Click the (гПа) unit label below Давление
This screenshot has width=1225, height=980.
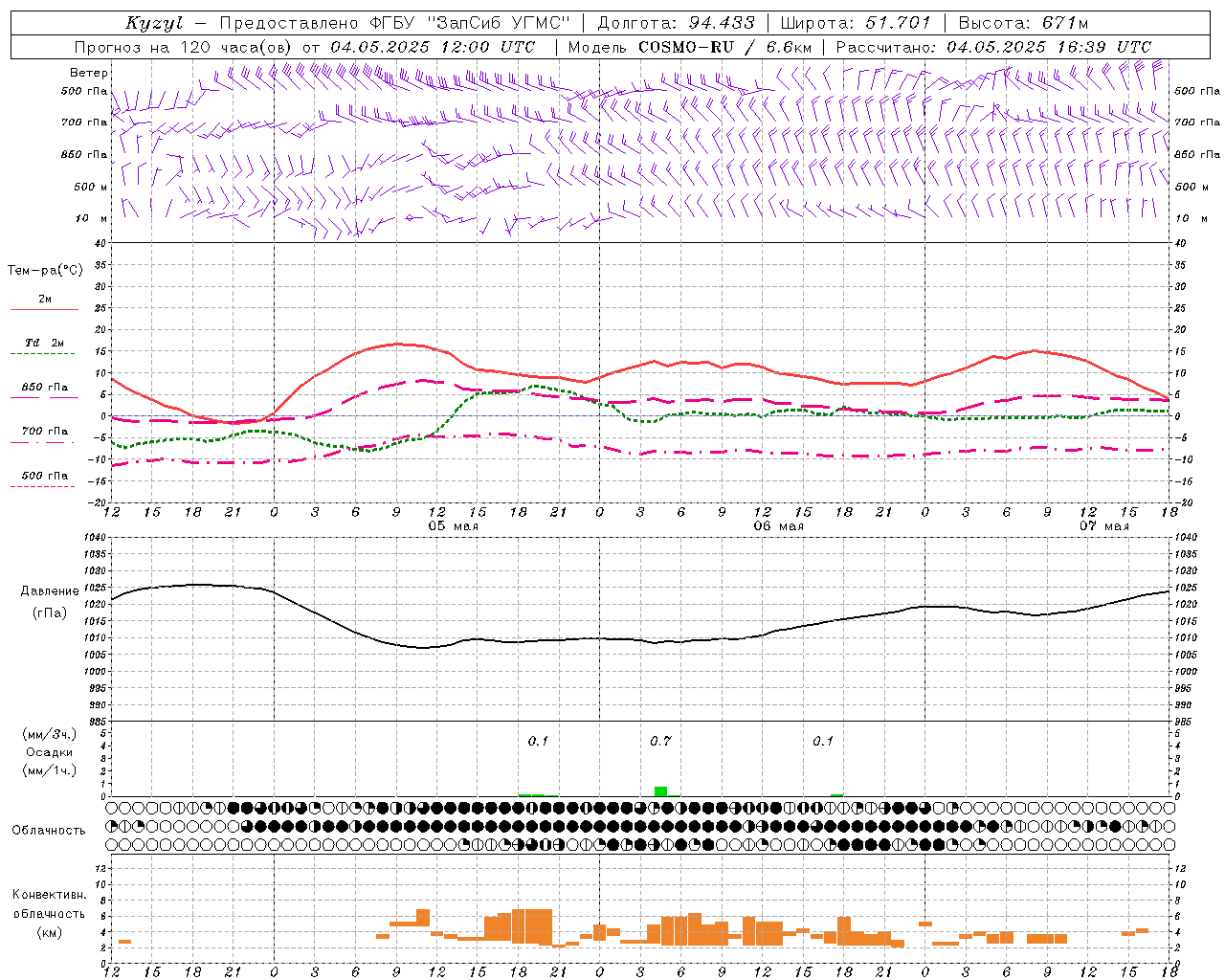click(x=50, y=612)
